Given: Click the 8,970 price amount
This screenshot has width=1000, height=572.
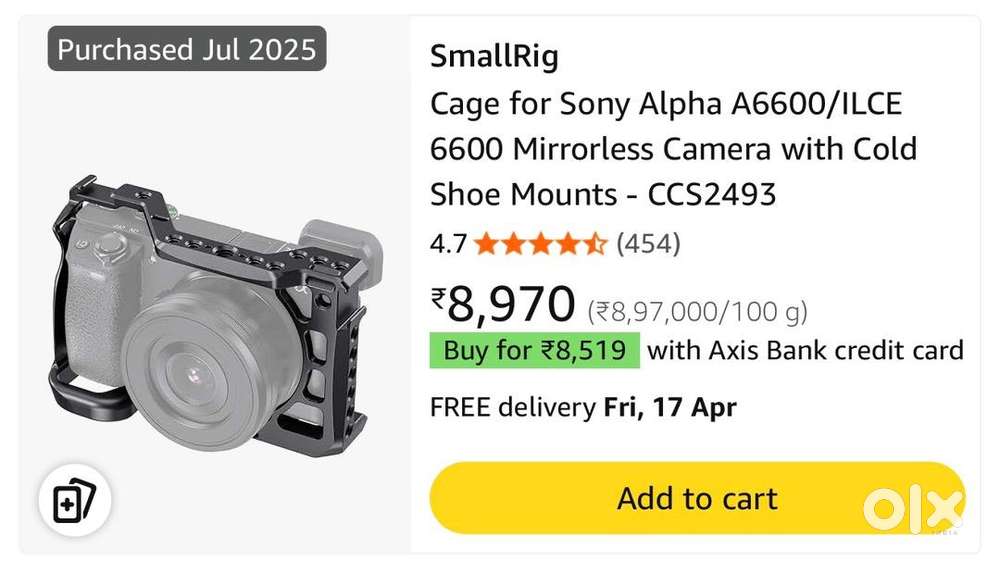Looking at the screenshot, I should coord(512,305).
